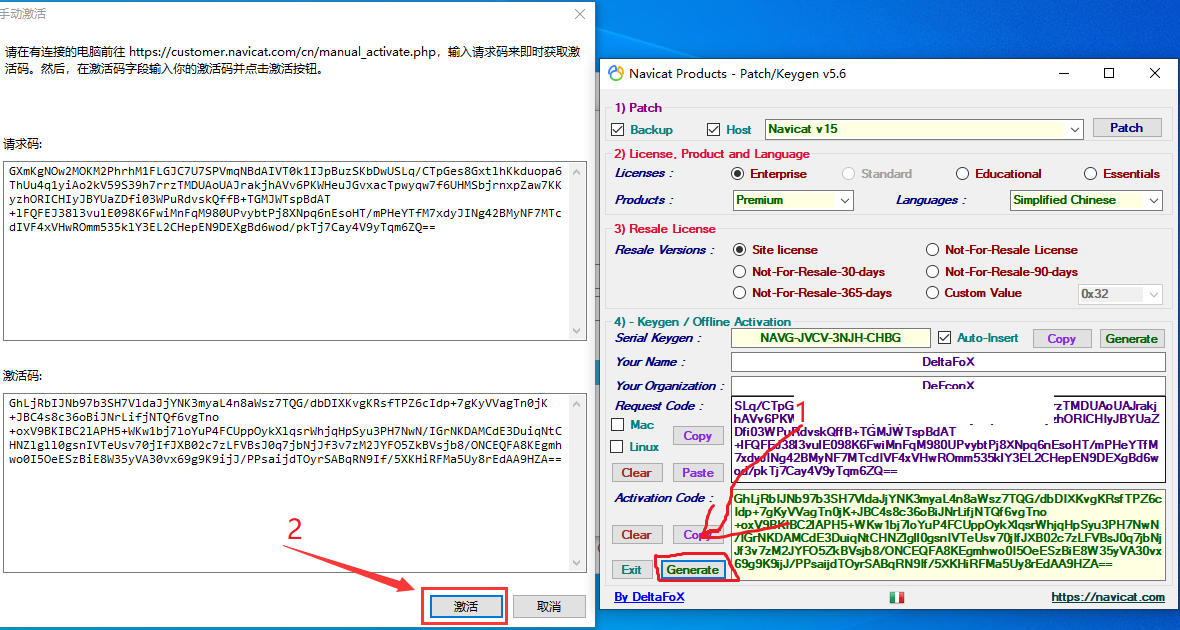Close the manual activation dialog
This screenshot has width=1180, height=630.
pyautogui.click(x=580, y=14)
